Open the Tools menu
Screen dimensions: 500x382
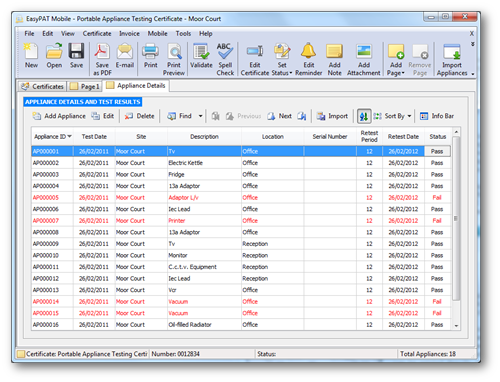click(x=183, y=34)
